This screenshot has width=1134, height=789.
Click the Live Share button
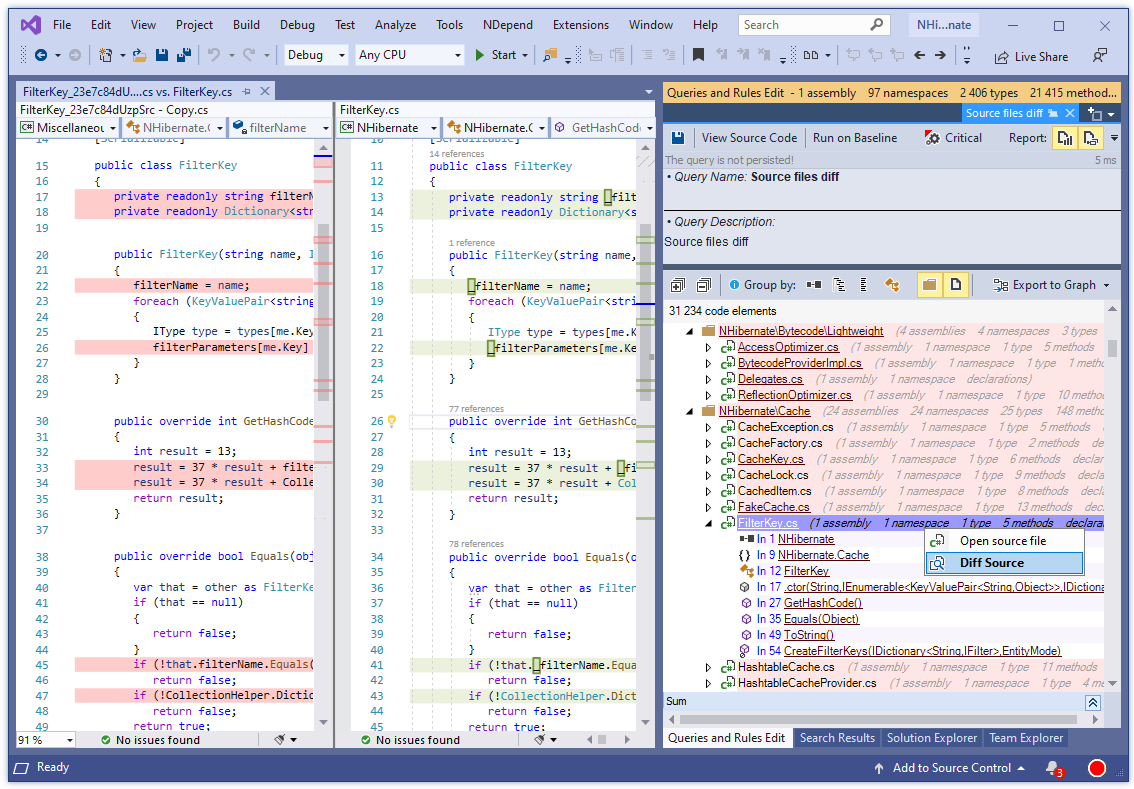coord(1031,56)
